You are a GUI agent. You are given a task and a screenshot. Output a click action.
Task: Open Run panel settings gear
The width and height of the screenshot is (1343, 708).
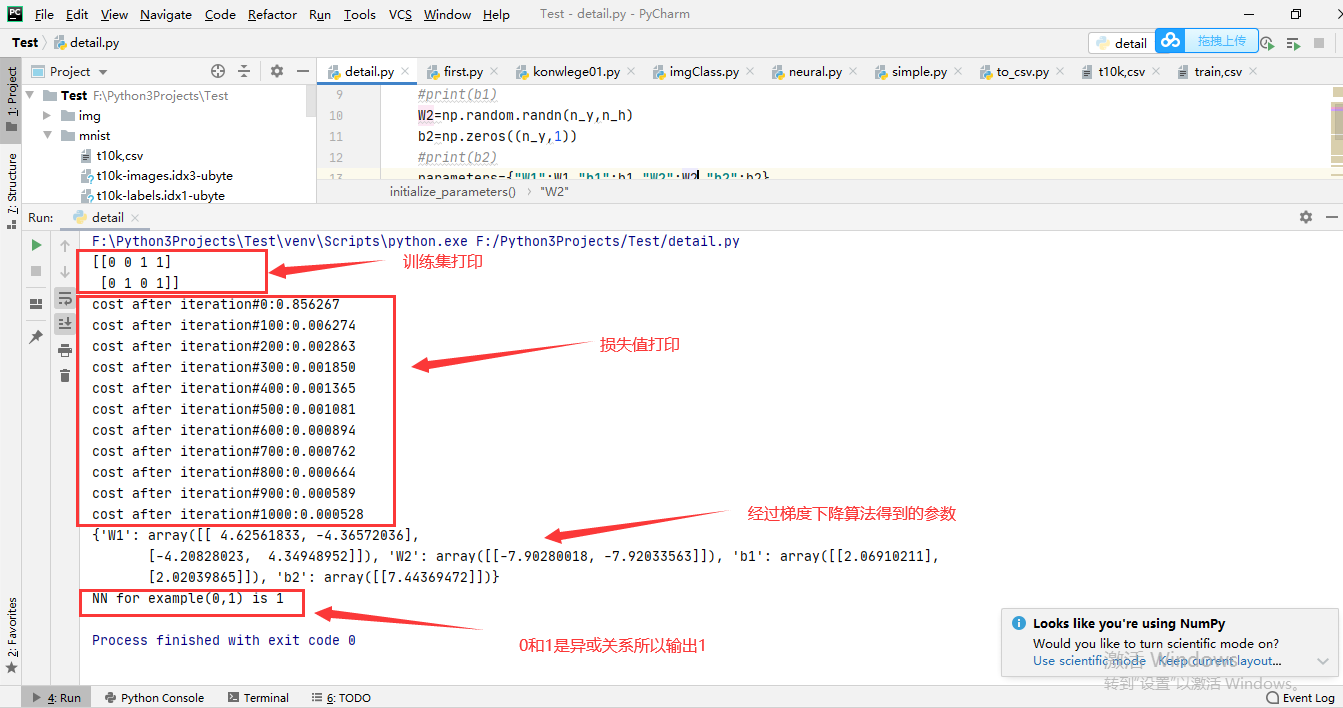pyautogui.click(x=1305, y=217)
